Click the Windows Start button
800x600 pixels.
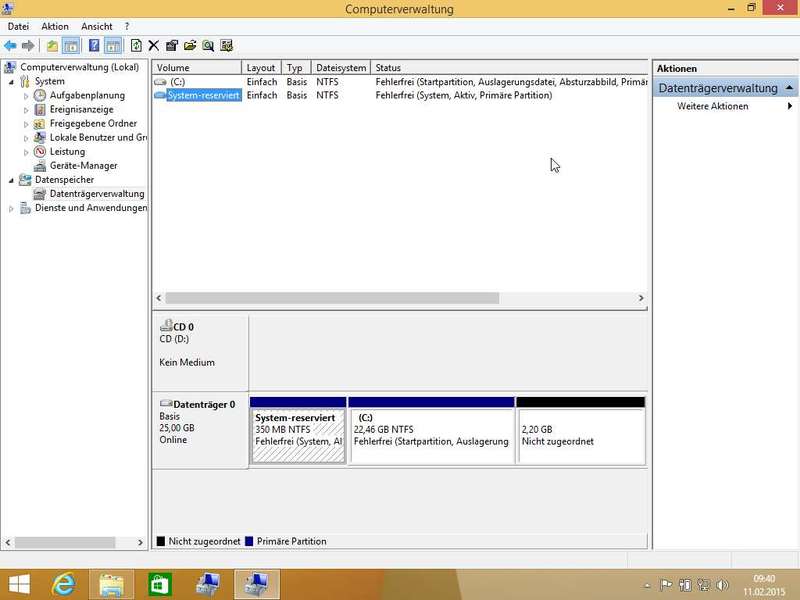[x=19, y=582]
